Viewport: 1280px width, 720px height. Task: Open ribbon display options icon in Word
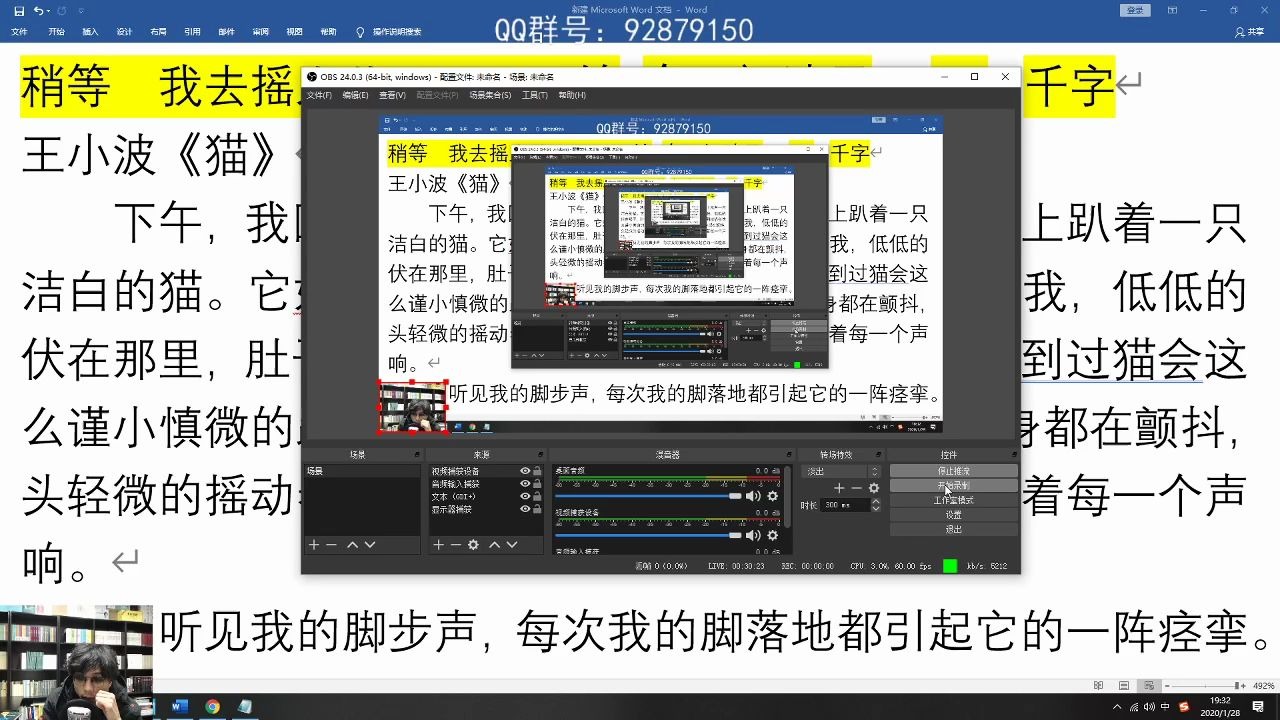click(x=1171, y=10)
